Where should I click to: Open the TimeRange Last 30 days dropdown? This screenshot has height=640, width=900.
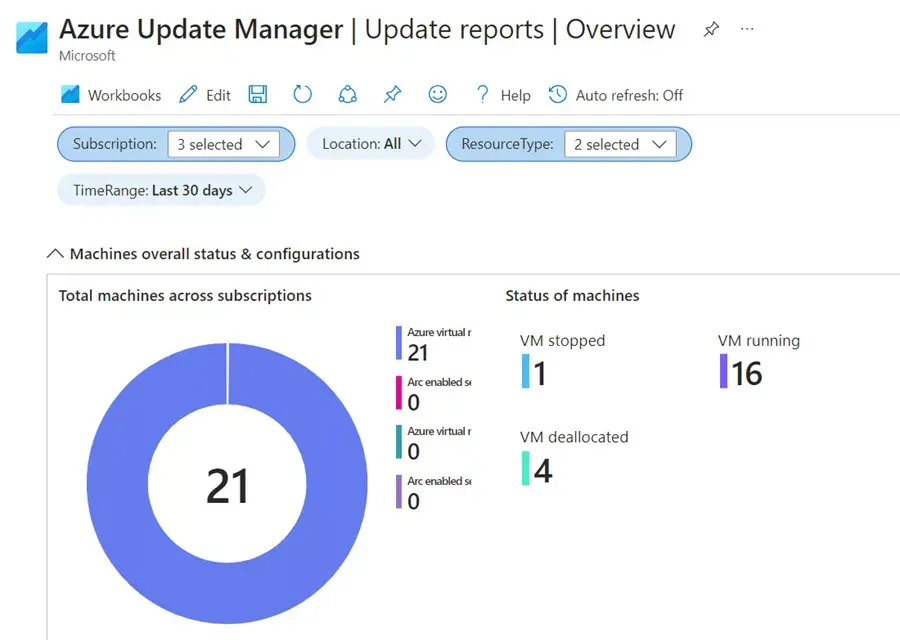click(161, 190)
